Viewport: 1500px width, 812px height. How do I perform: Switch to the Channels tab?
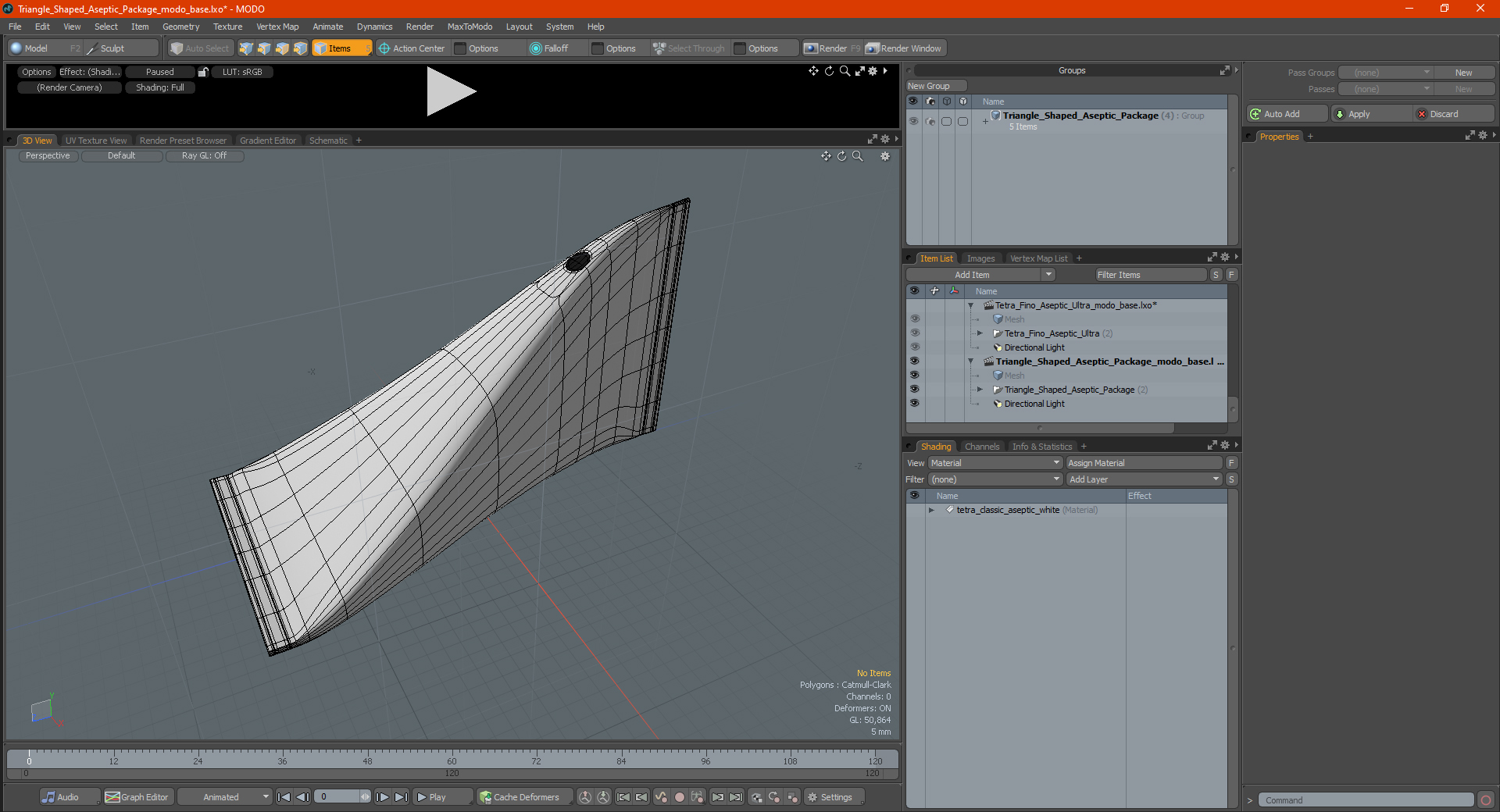click(x=982, y=447)
